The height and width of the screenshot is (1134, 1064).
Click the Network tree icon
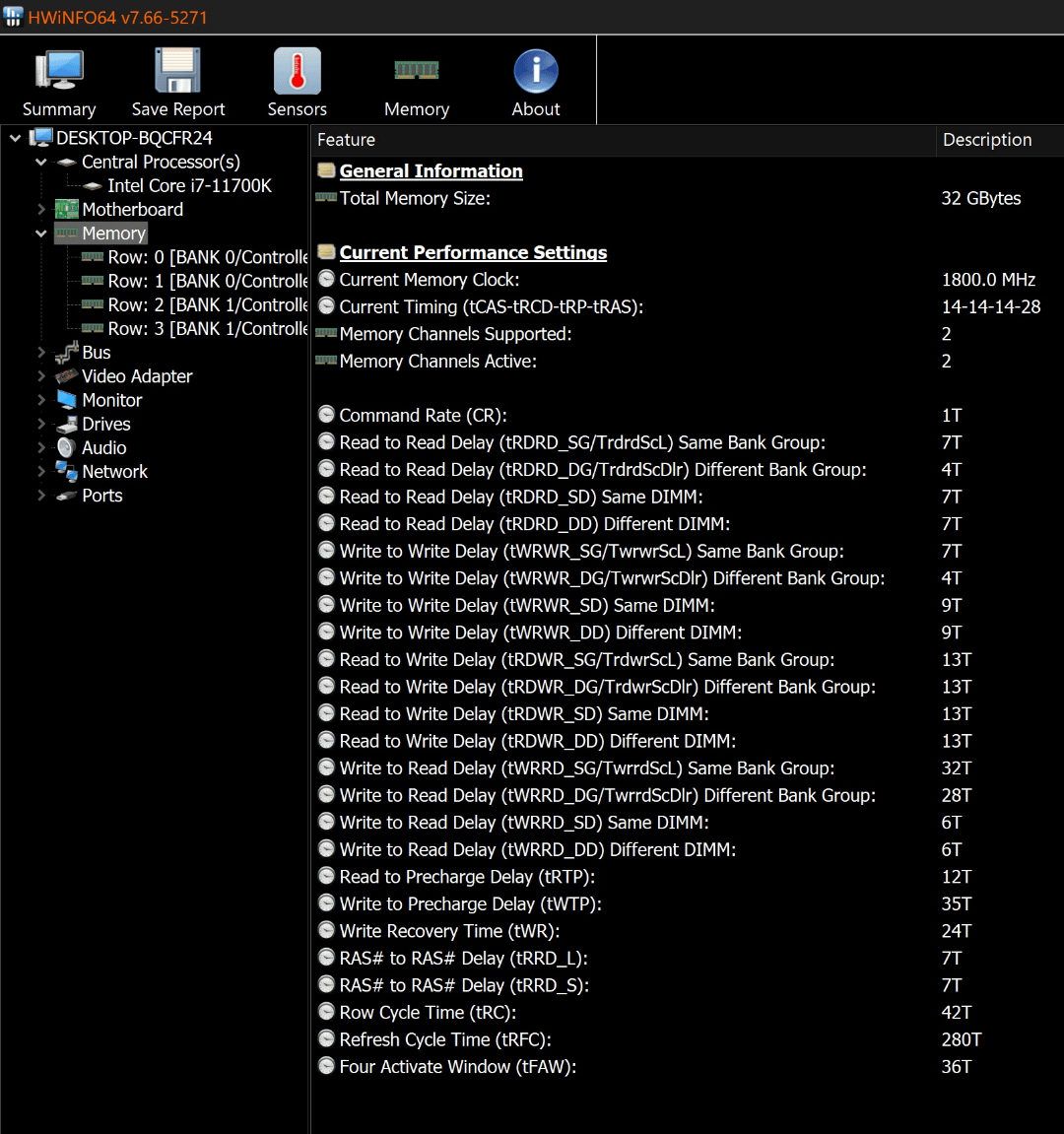pyautogui.click(x=67, y=472)
